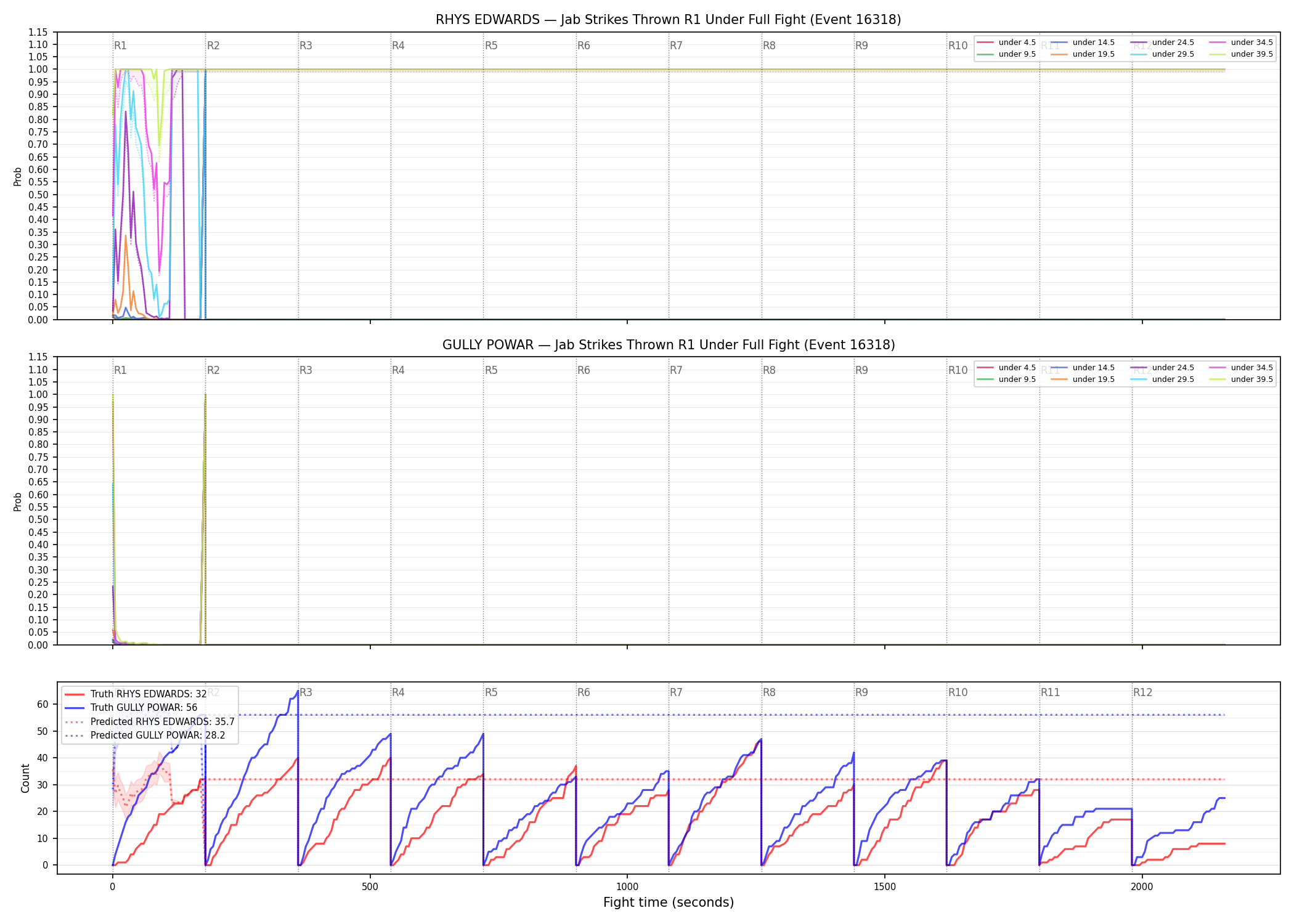Screen dimensions: 1294x924
Task: Click 'under 4.5' legend entry in top chart
Action: point(1006,43)
